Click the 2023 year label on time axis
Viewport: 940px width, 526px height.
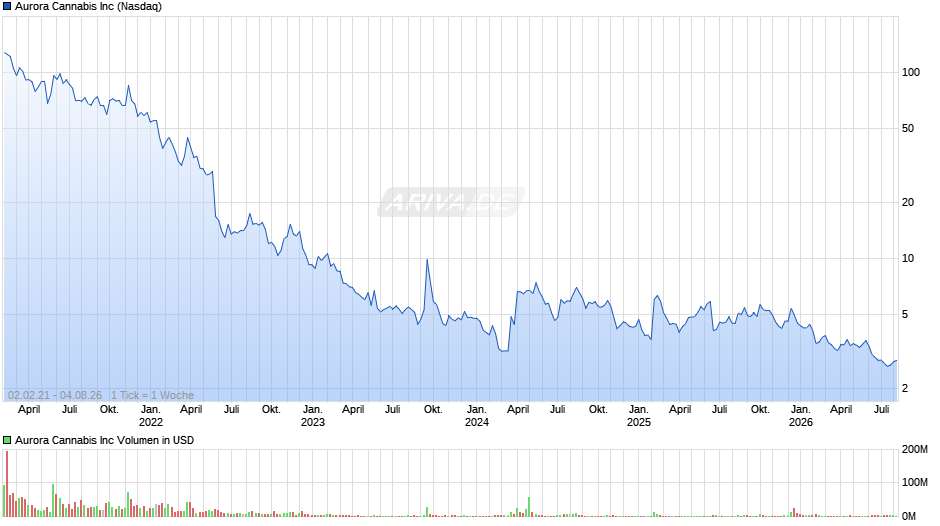point(312,422)
